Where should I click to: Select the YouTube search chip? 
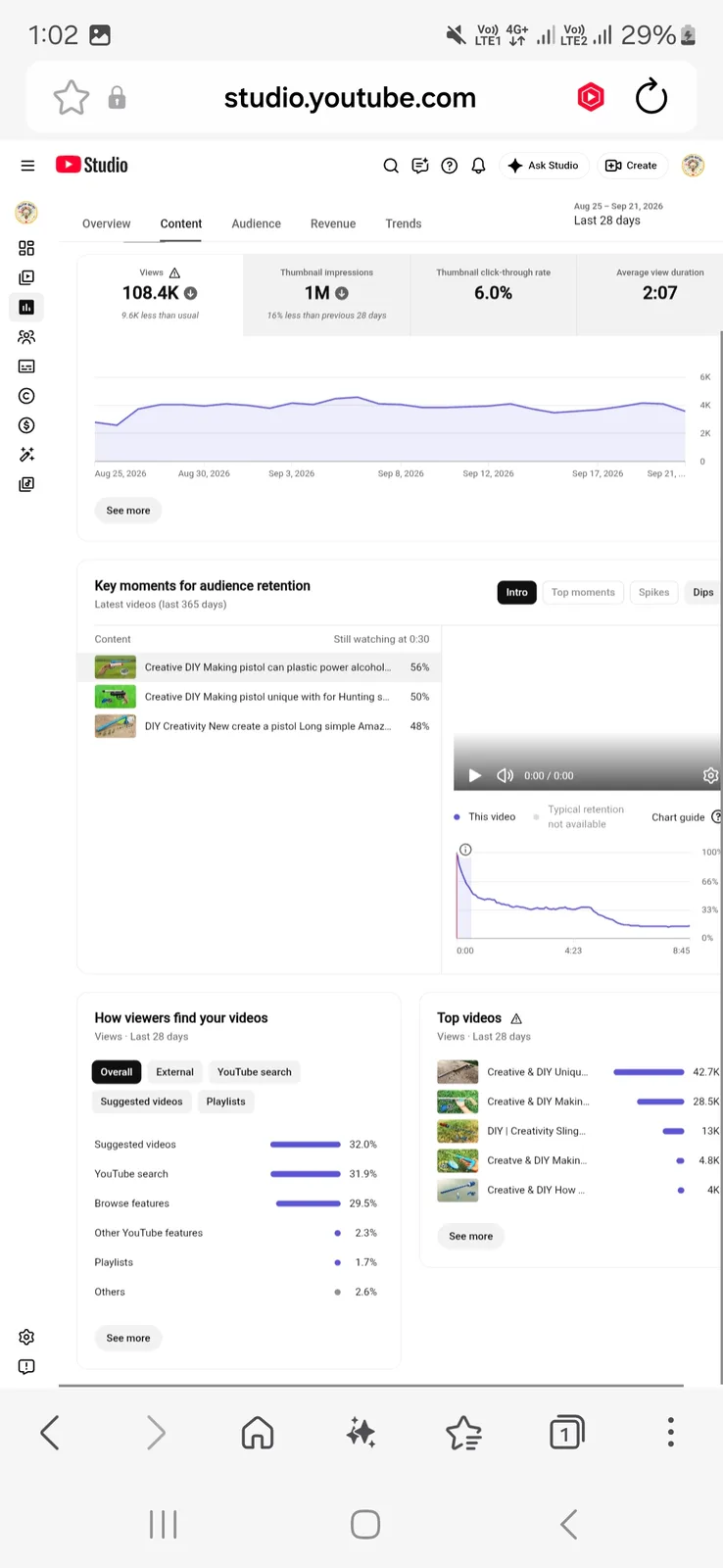tap(255, 1072)
